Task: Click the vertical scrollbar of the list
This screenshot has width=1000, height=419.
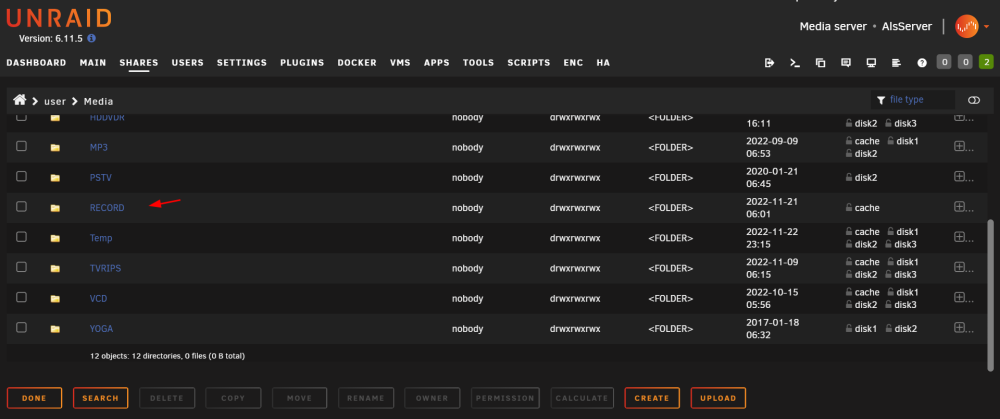Action: [x=990, y=295]
